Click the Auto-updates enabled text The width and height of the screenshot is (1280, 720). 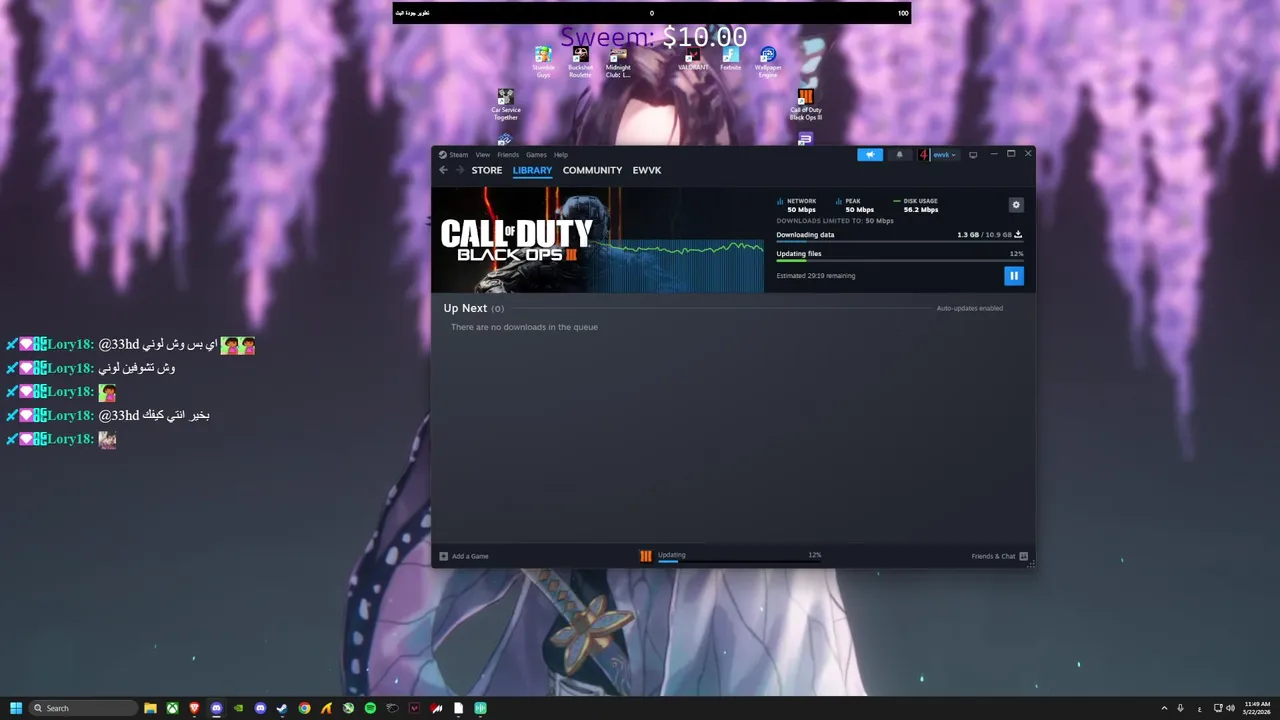[x=969, y=308]
